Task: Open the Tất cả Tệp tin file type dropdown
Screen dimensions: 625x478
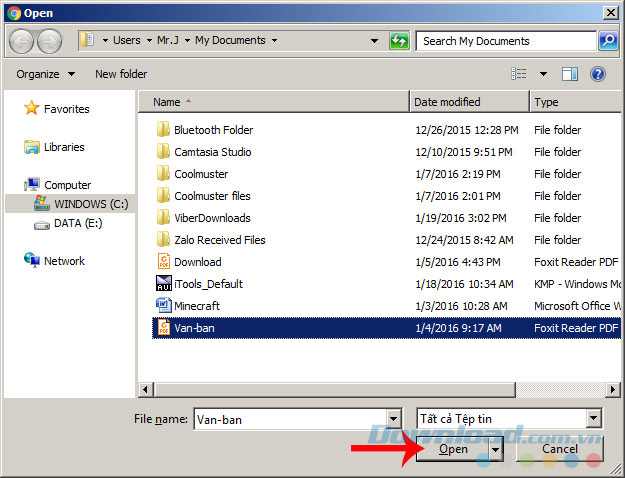Action: (x=594, y=419)
